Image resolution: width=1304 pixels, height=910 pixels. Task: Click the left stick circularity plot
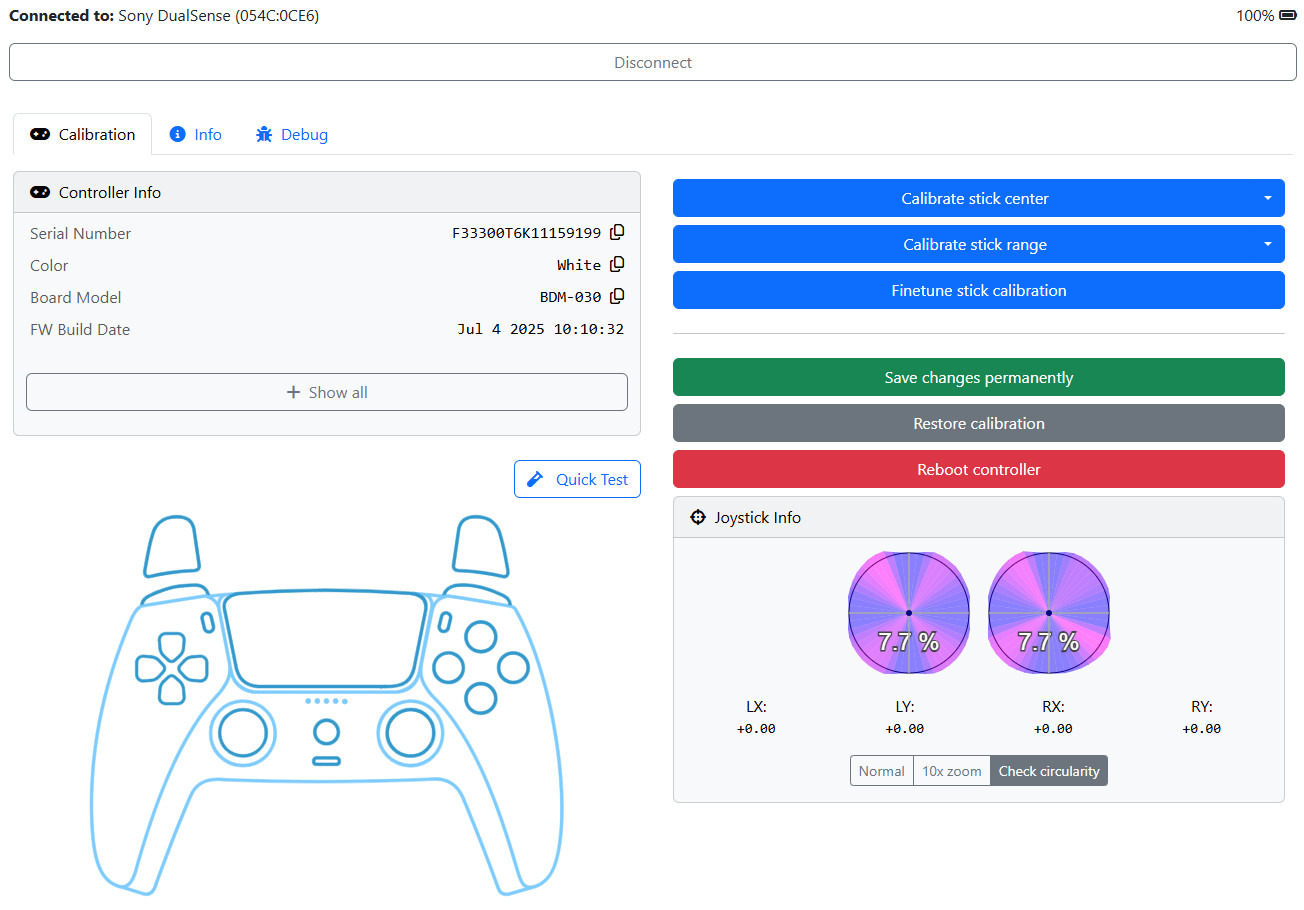pos(909,612)
